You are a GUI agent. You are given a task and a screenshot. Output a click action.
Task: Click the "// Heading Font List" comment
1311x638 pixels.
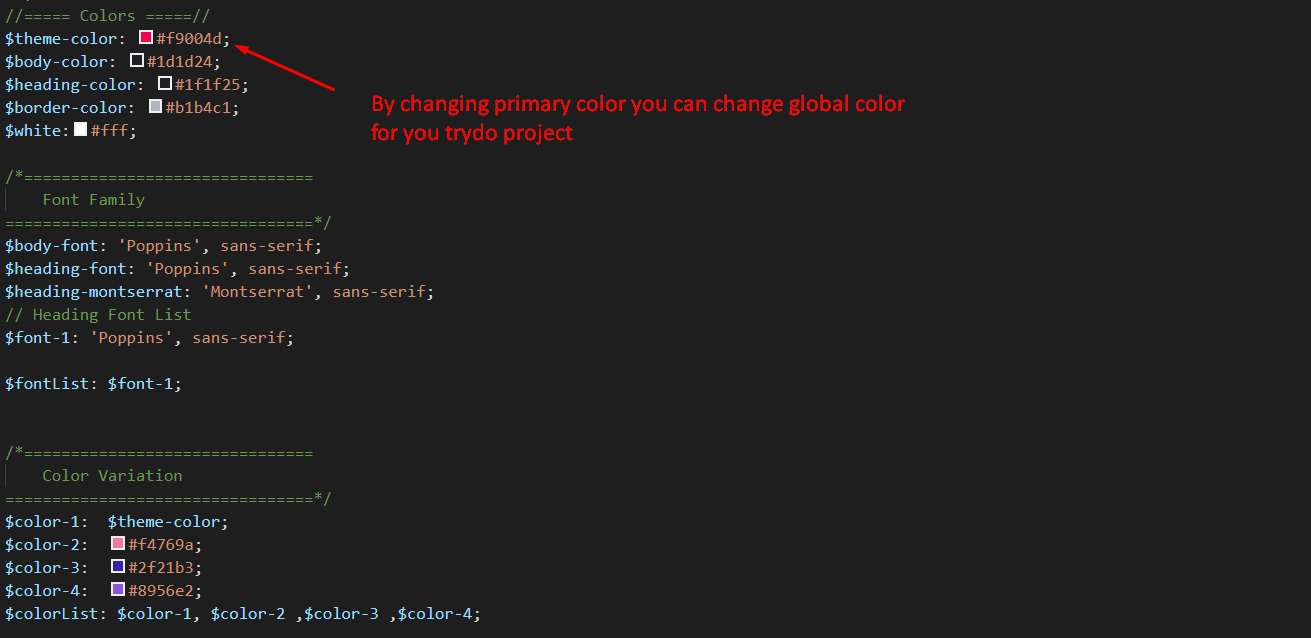tap(98, 315)
